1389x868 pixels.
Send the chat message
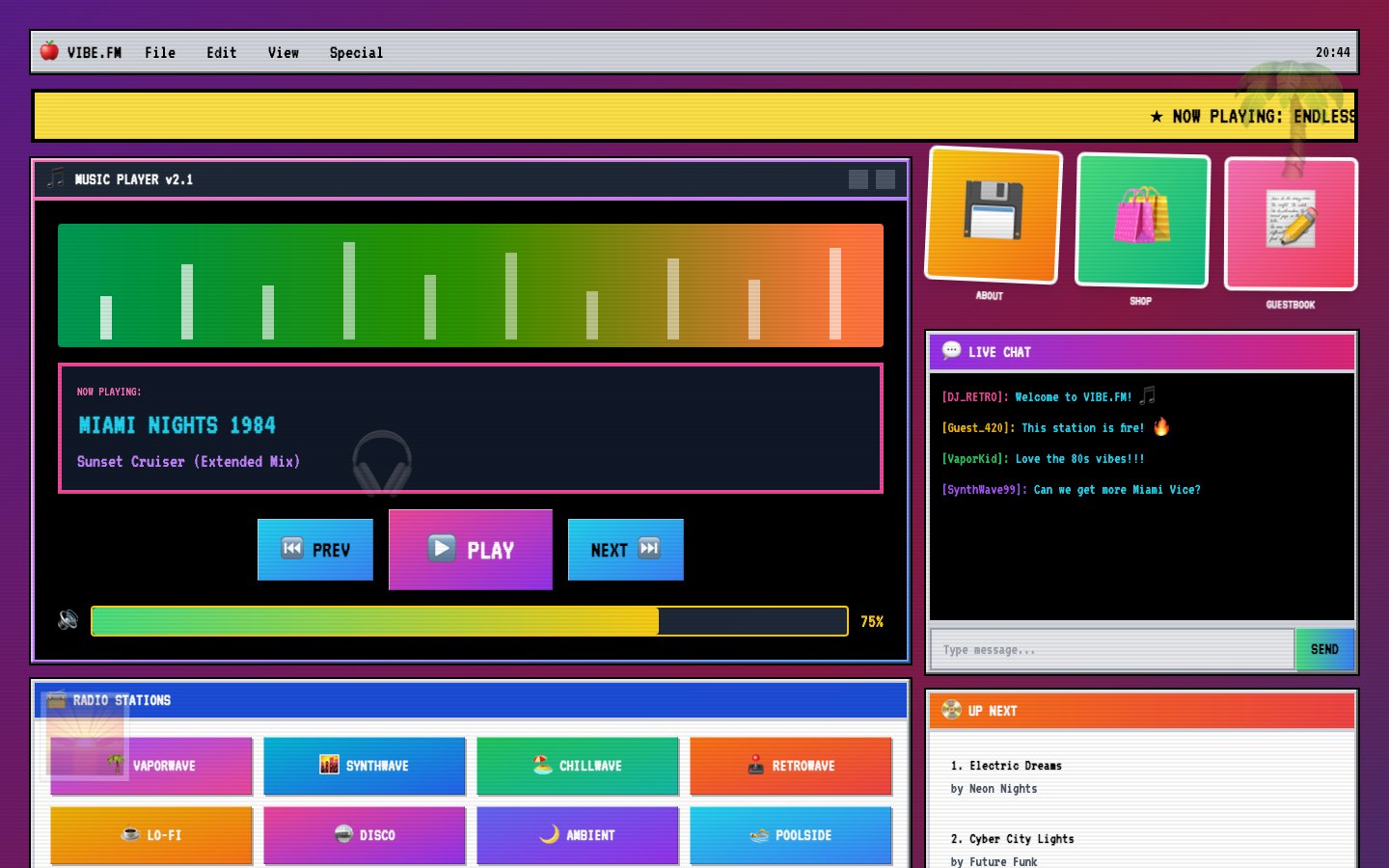click(1323, 649)
